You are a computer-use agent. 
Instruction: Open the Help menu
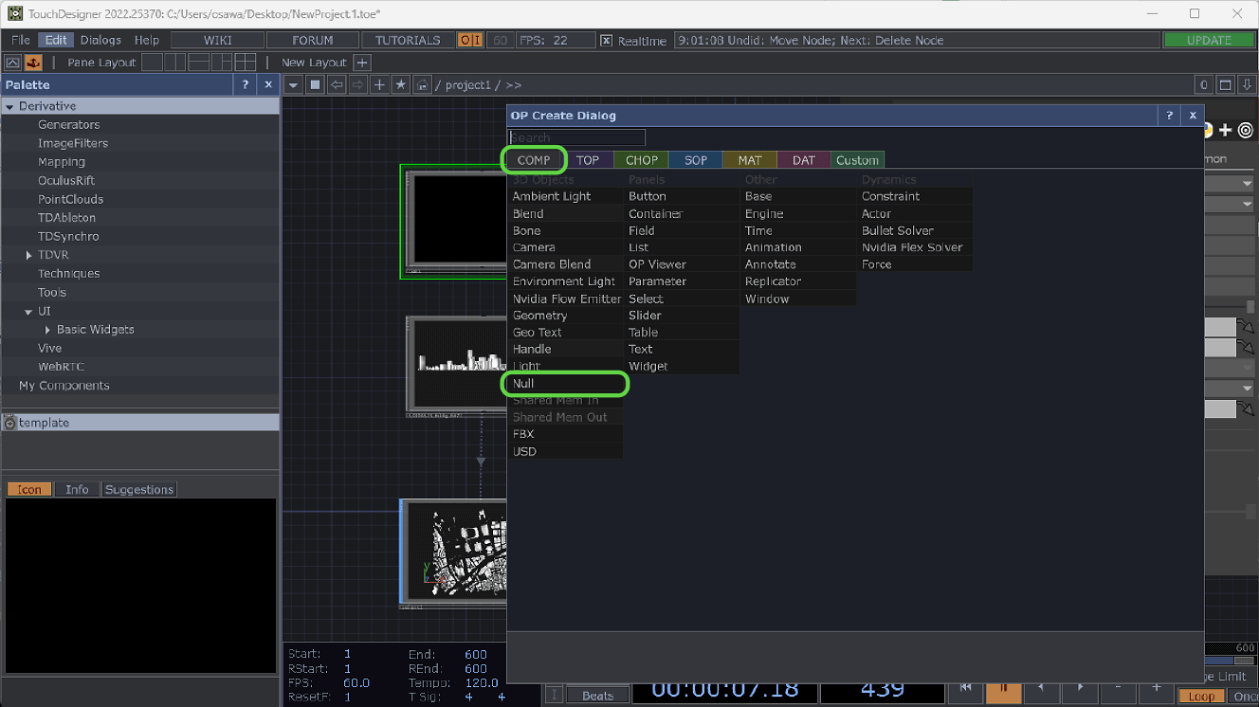[147, 40]
